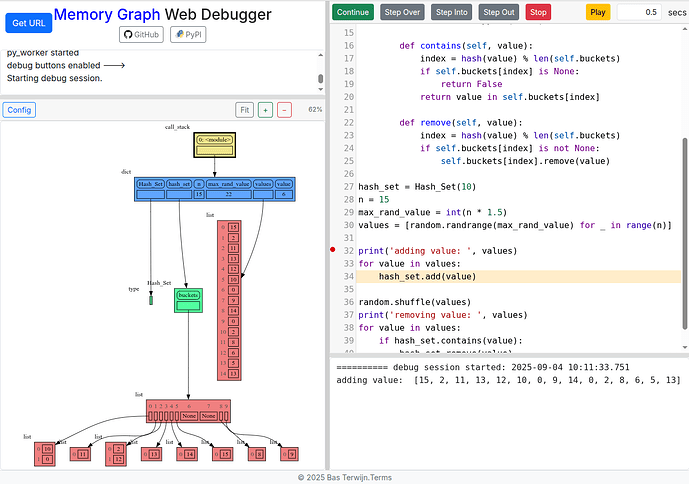Click the 'adding value:' output line
The width and height of the screenshot is (689, 484).
(508, 380)
